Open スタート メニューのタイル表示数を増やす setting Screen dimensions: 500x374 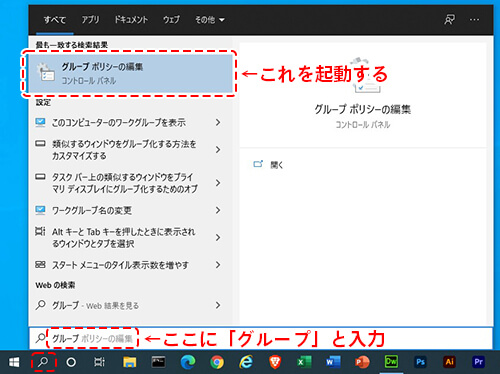click(130, 265)
